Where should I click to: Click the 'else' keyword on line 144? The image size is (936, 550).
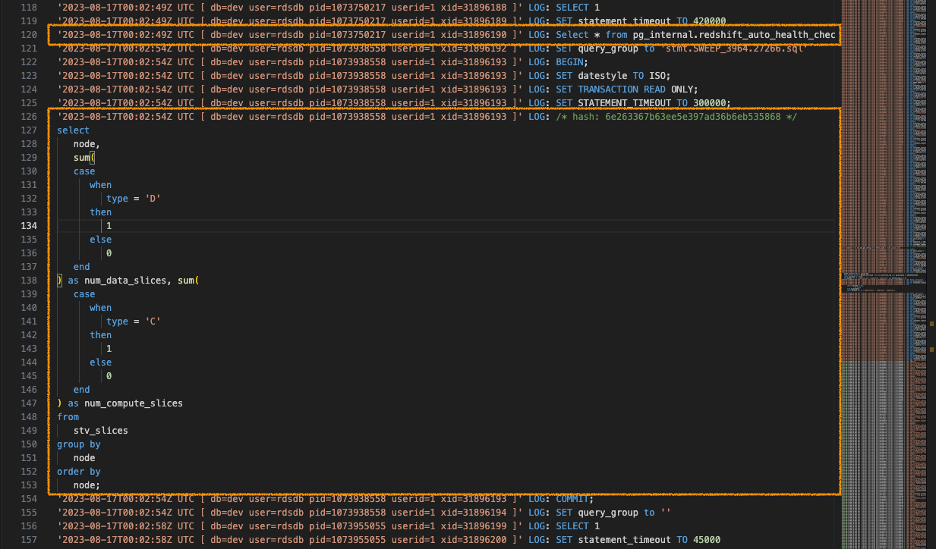click(x=100, y=362)
